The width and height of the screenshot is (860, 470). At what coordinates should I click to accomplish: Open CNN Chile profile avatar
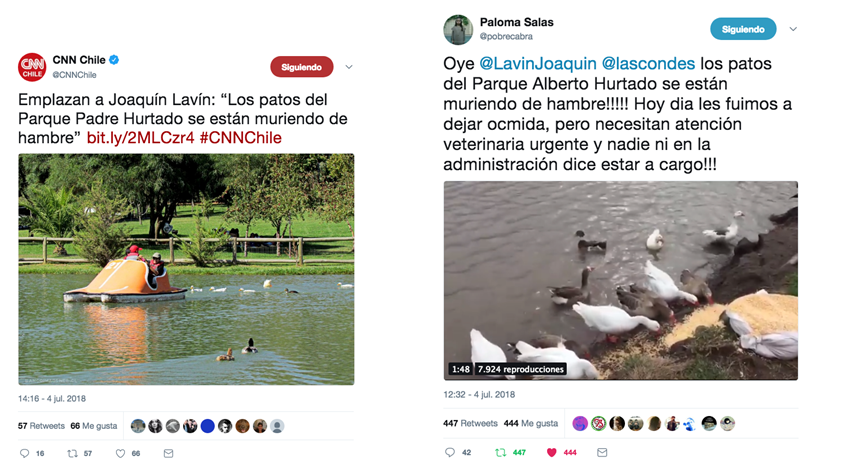[x=32, y=67]
